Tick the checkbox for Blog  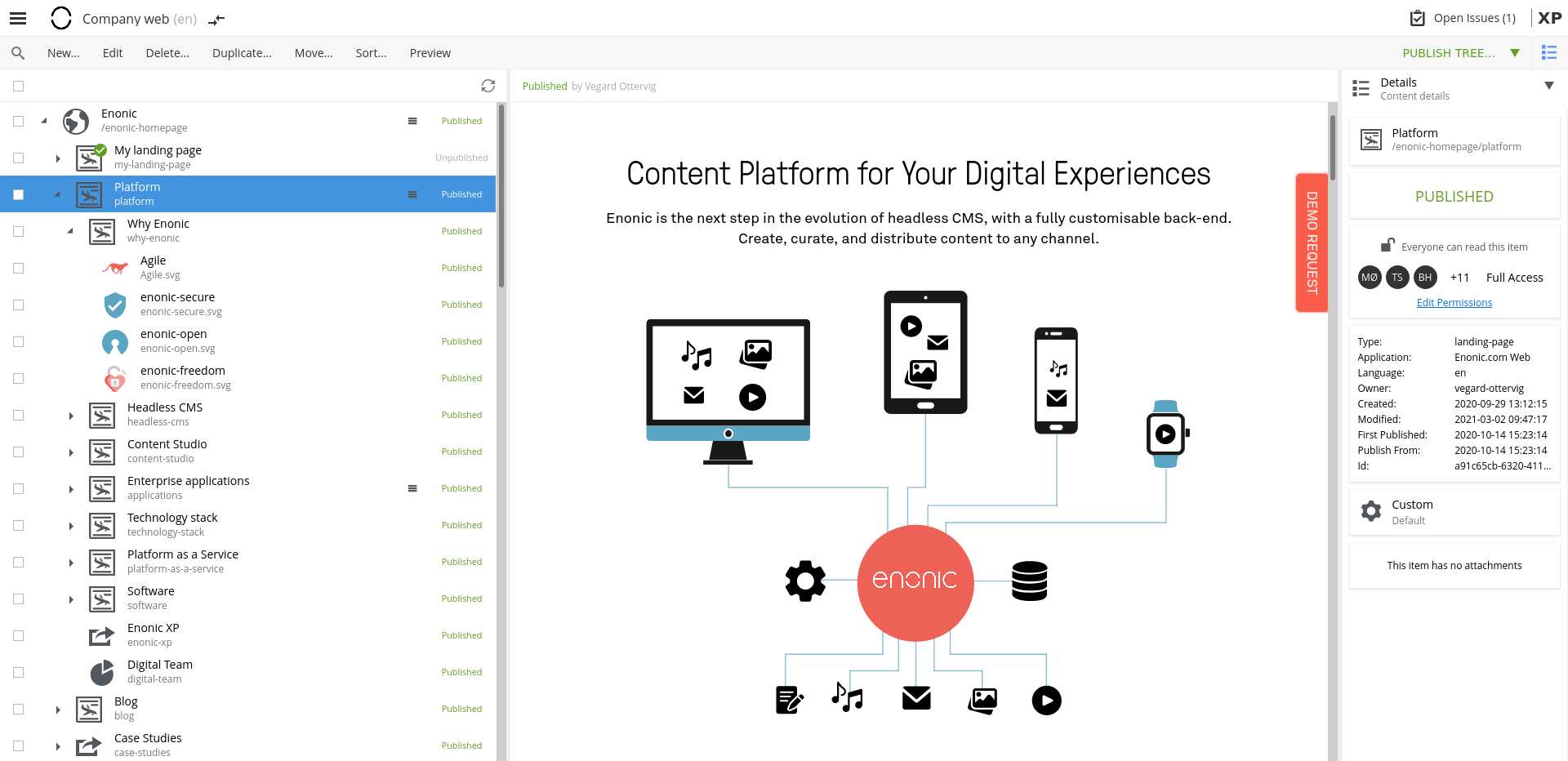click(x=19, y=709)
